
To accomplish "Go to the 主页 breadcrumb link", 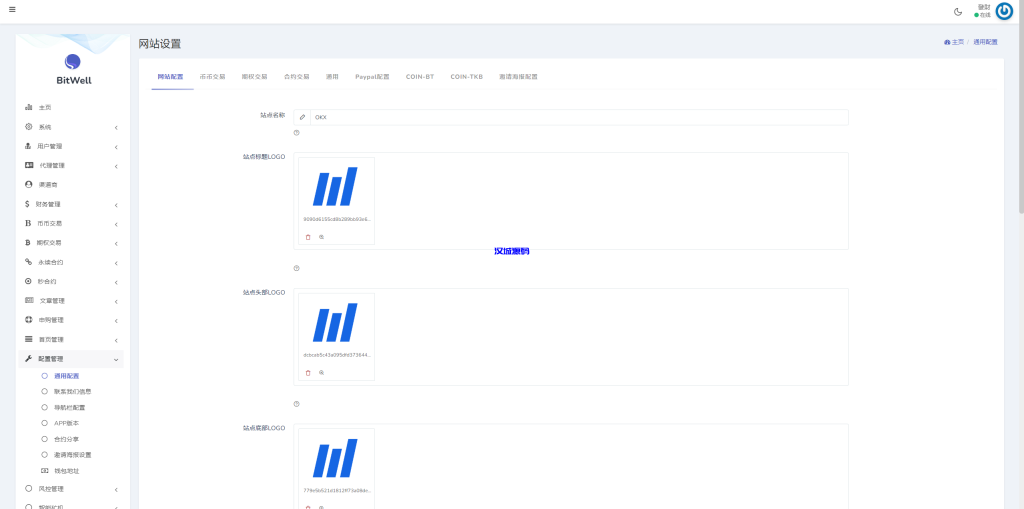I will tap(954, 42).
